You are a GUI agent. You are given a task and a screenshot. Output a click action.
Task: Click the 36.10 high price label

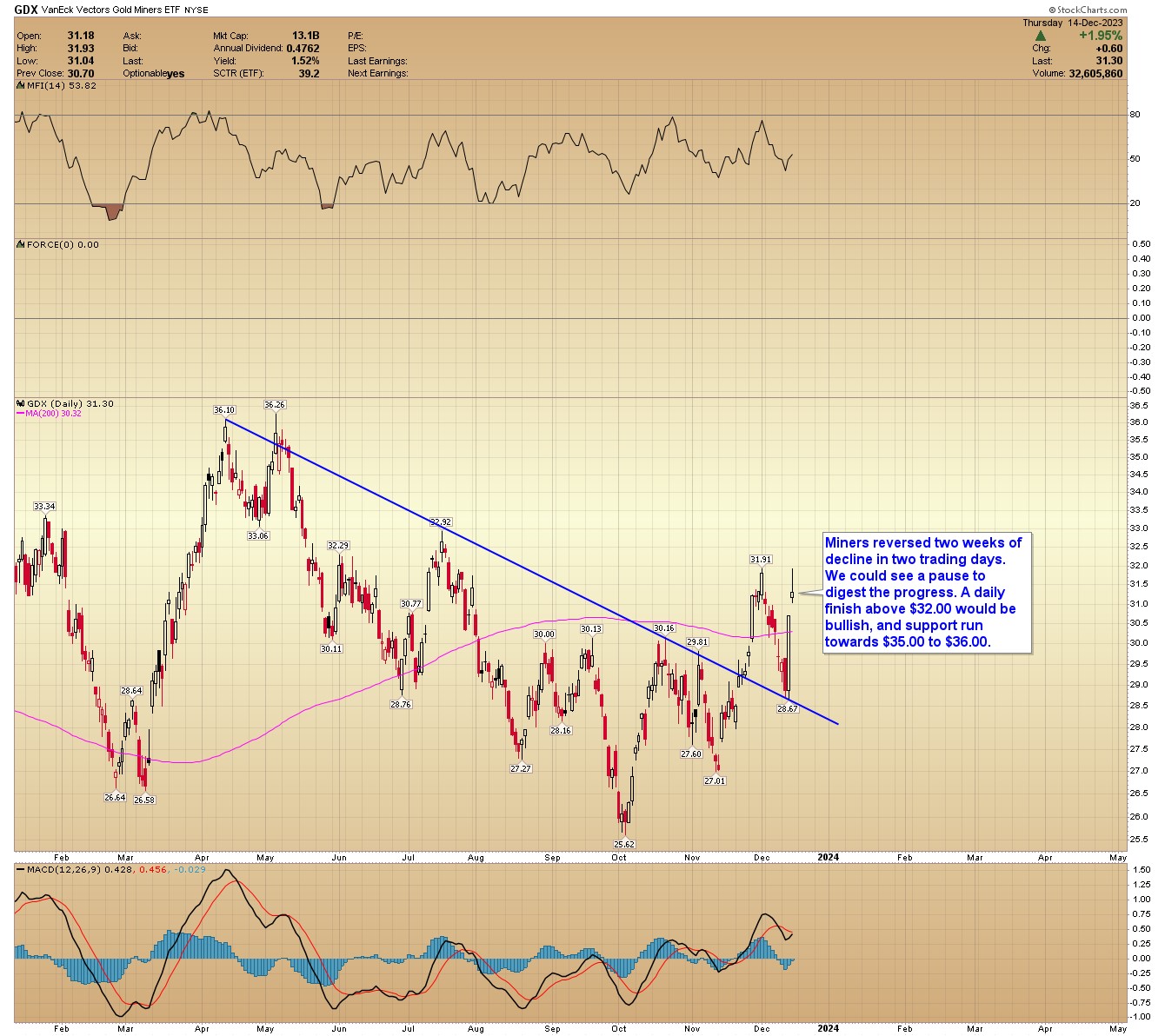224,410
